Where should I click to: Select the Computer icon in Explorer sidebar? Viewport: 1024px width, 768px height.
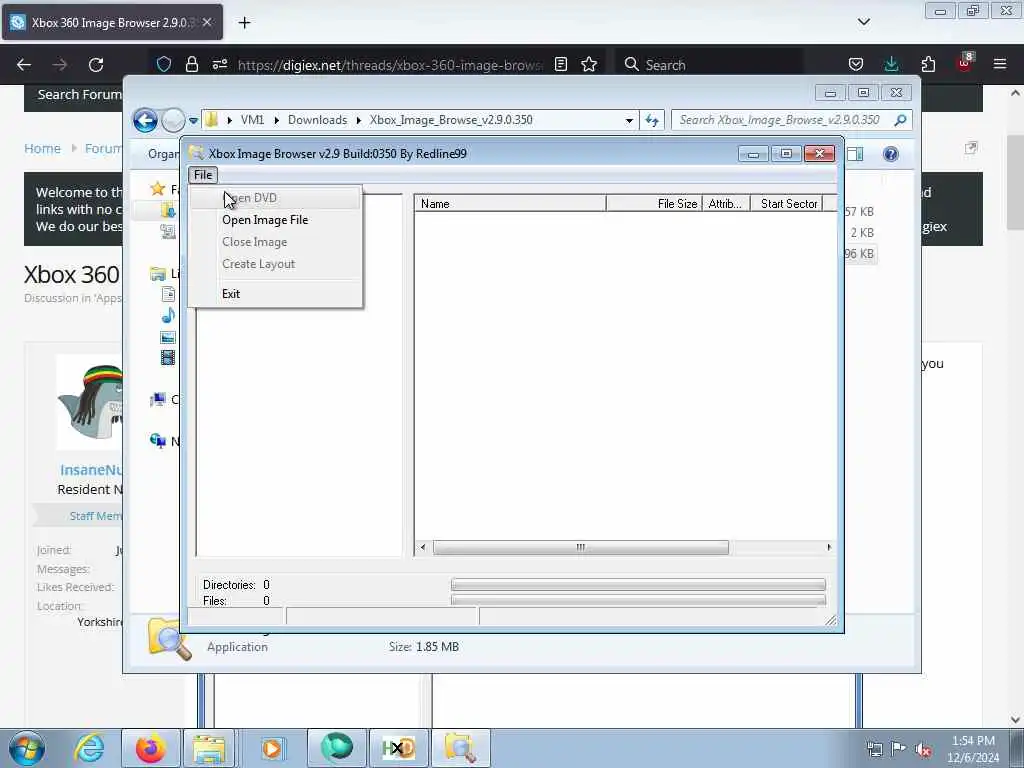tap(157, 399)
